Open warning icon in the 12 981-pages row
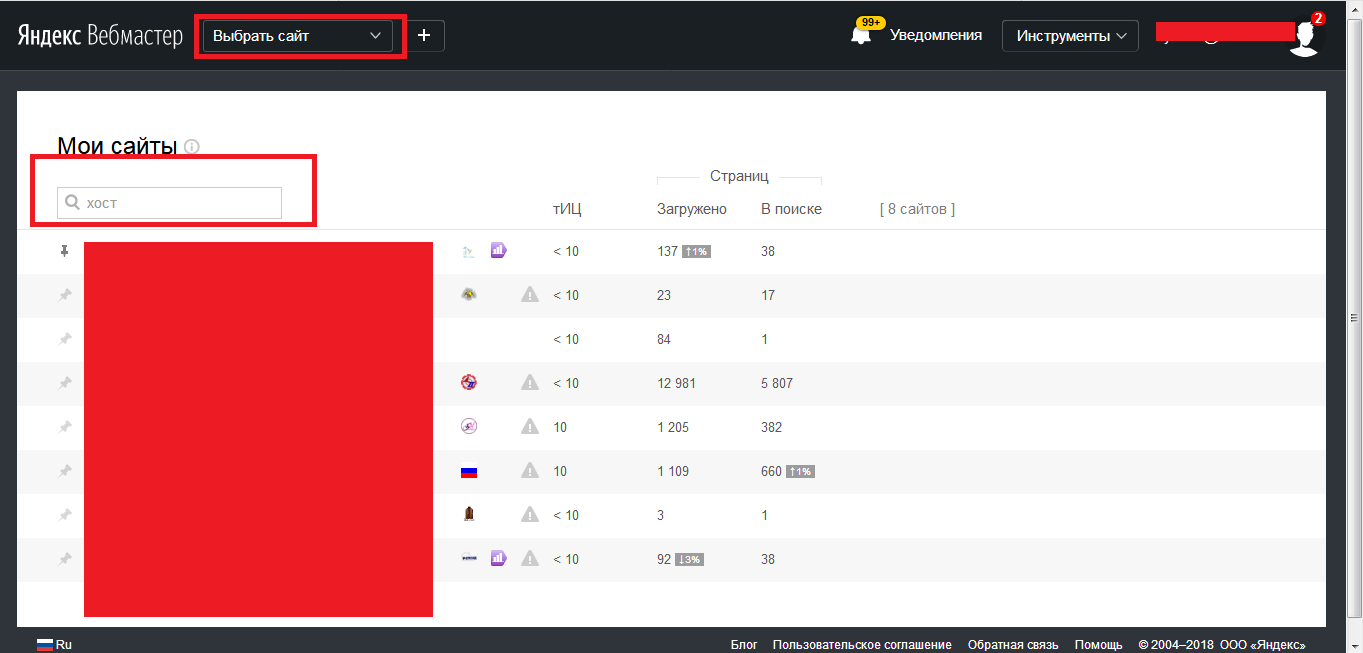Screen dimensions: 1363x653 530,382
